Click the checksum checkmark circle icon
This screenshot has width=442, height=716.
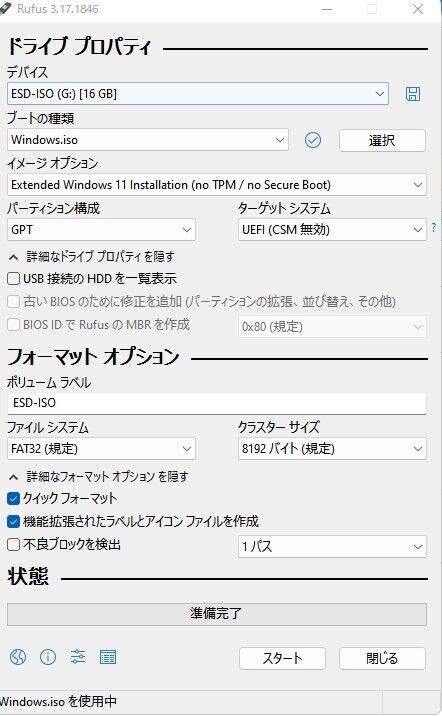point(313,140)
